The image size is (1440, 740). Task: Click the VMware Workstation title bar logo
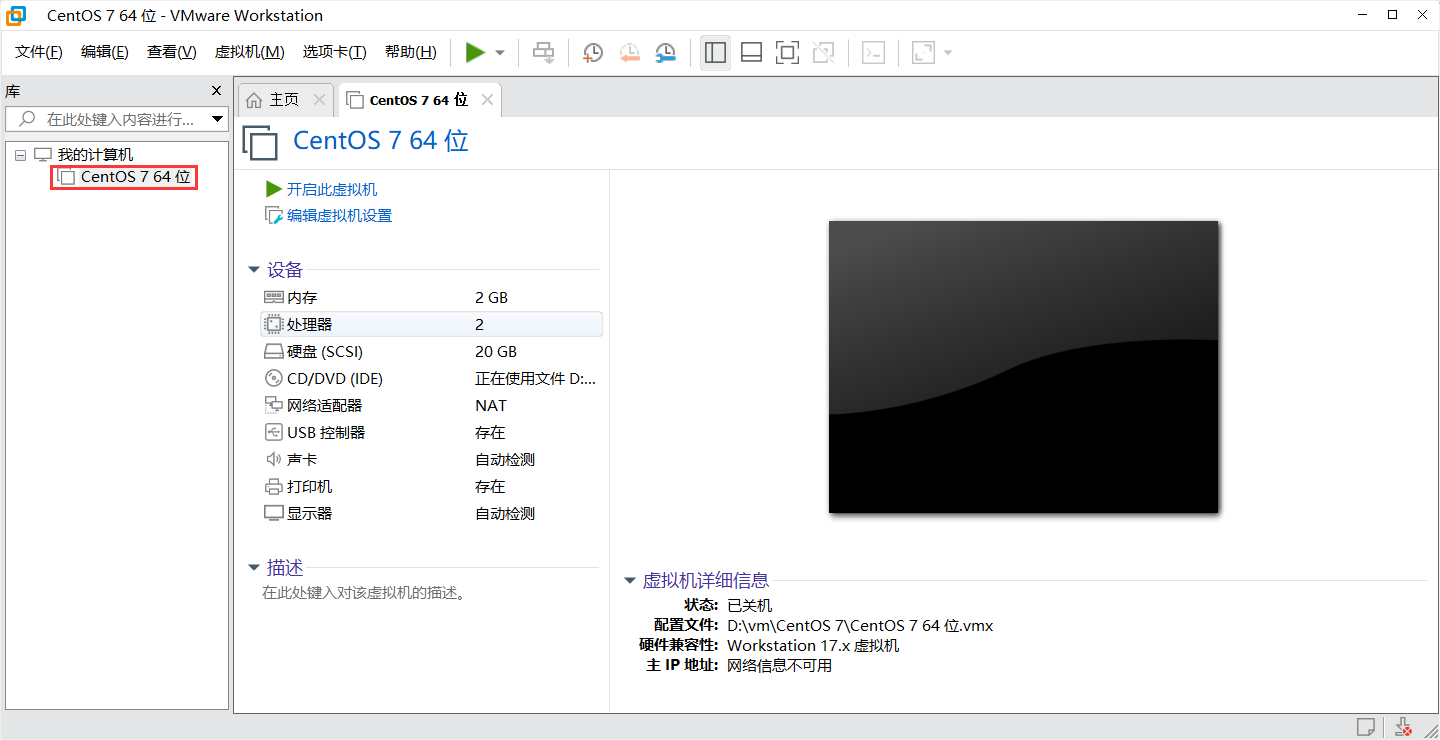click(x=16, y=15)
